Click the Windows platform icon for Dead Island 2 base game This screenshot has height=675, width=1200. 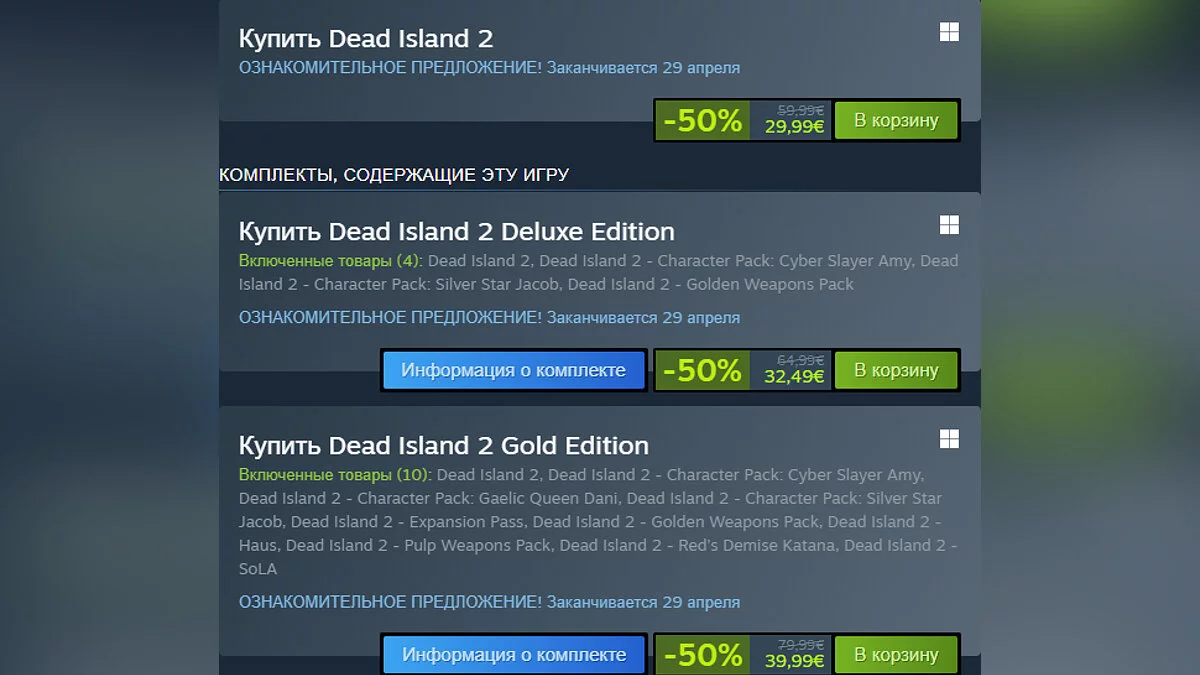pyautogui.click(x=949, y=33)
